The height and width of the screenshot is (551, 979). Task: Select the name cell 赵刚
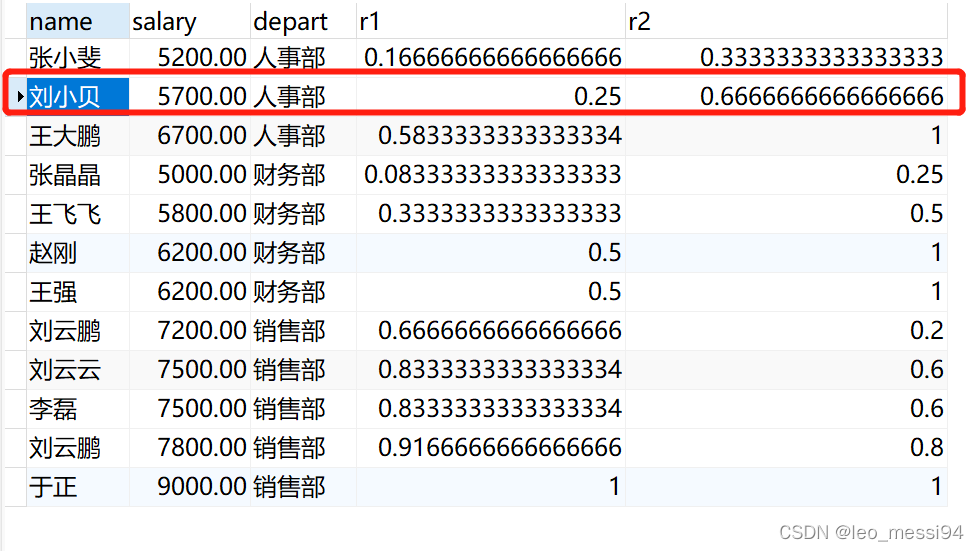(78, 253)
